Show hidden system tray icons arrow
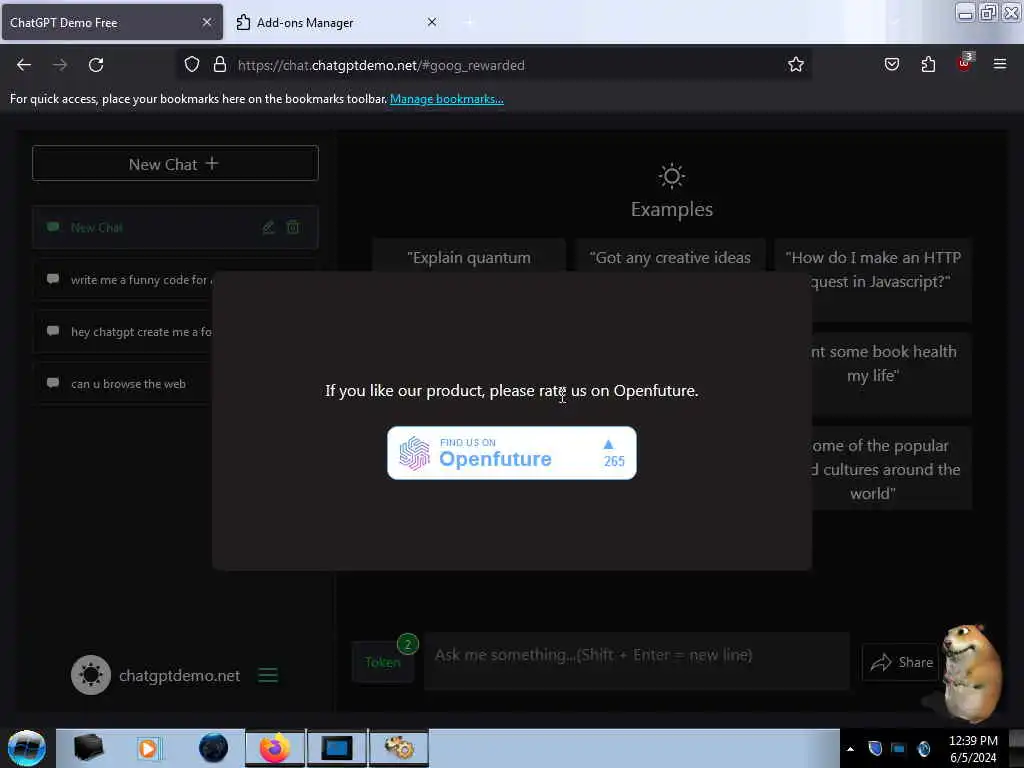This screenshot has height=768, width=1024. [850, 749]
